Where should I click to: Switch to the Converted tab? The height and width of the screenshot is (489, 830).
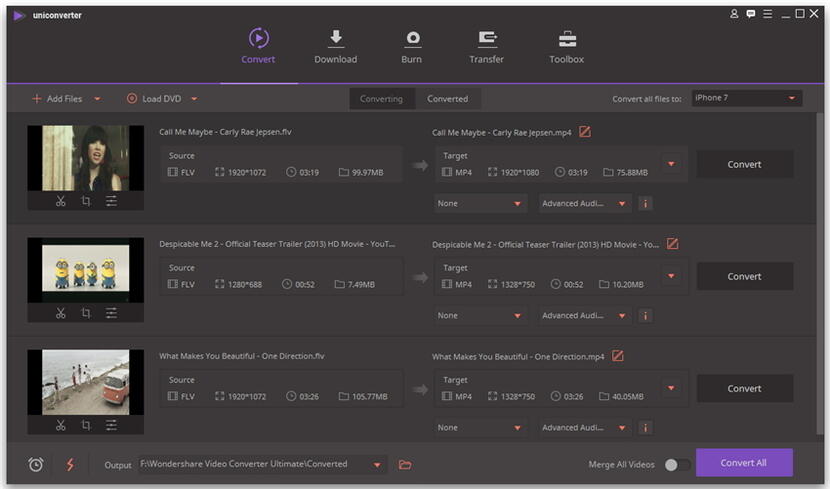pyautogui.click(x=448, y=99)
